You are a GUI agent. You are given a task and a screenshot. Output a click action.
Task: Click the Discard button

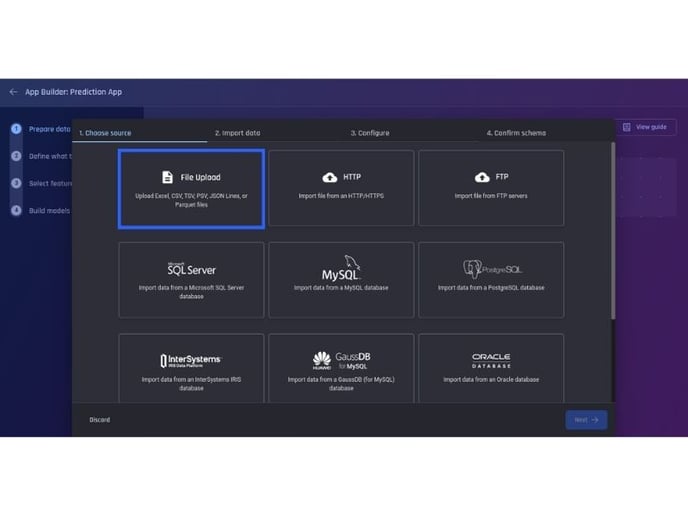click(x=100, y=420)
